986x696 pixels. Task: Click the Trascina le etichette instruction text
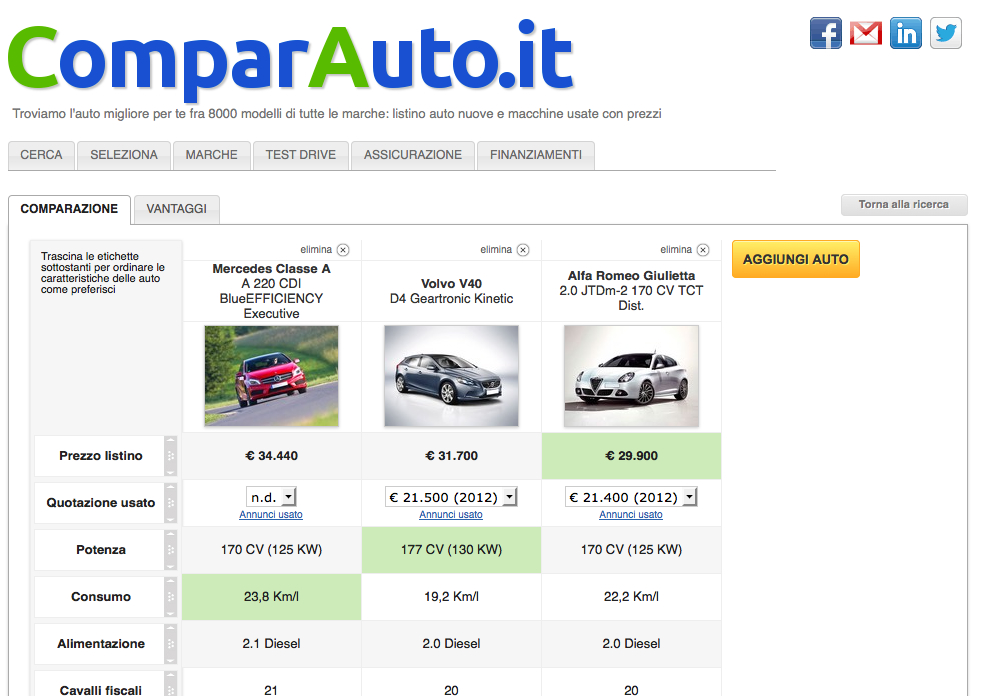102,273
